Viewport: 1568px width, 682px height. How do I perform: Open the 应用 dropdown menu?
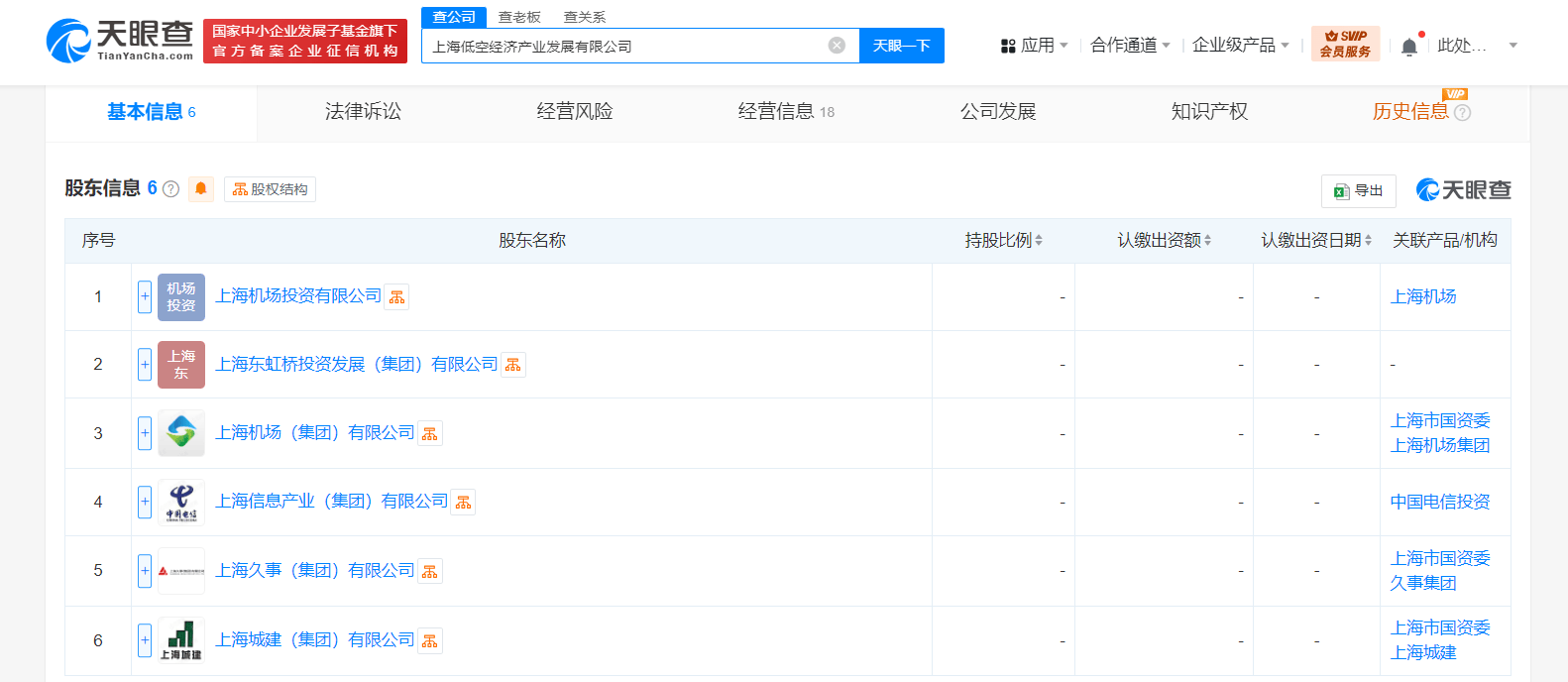point(1034,46)
